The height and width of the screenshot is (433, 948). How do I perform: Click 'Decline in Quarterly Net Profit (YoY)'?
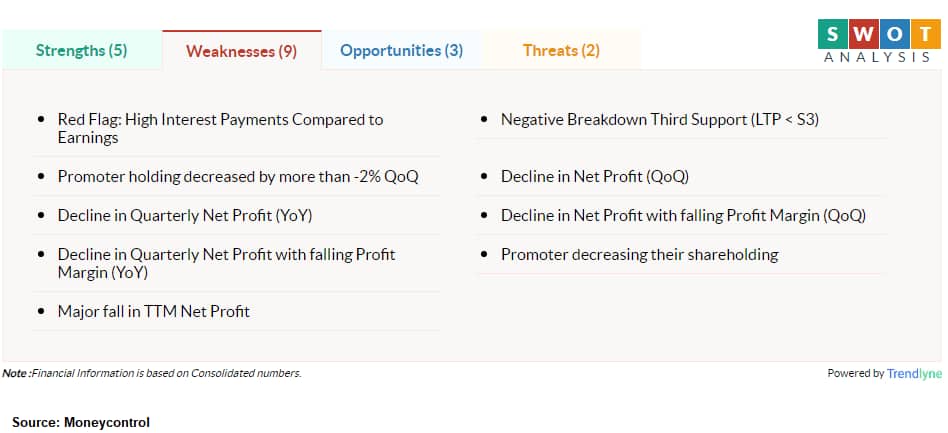(x=191, y=215)
